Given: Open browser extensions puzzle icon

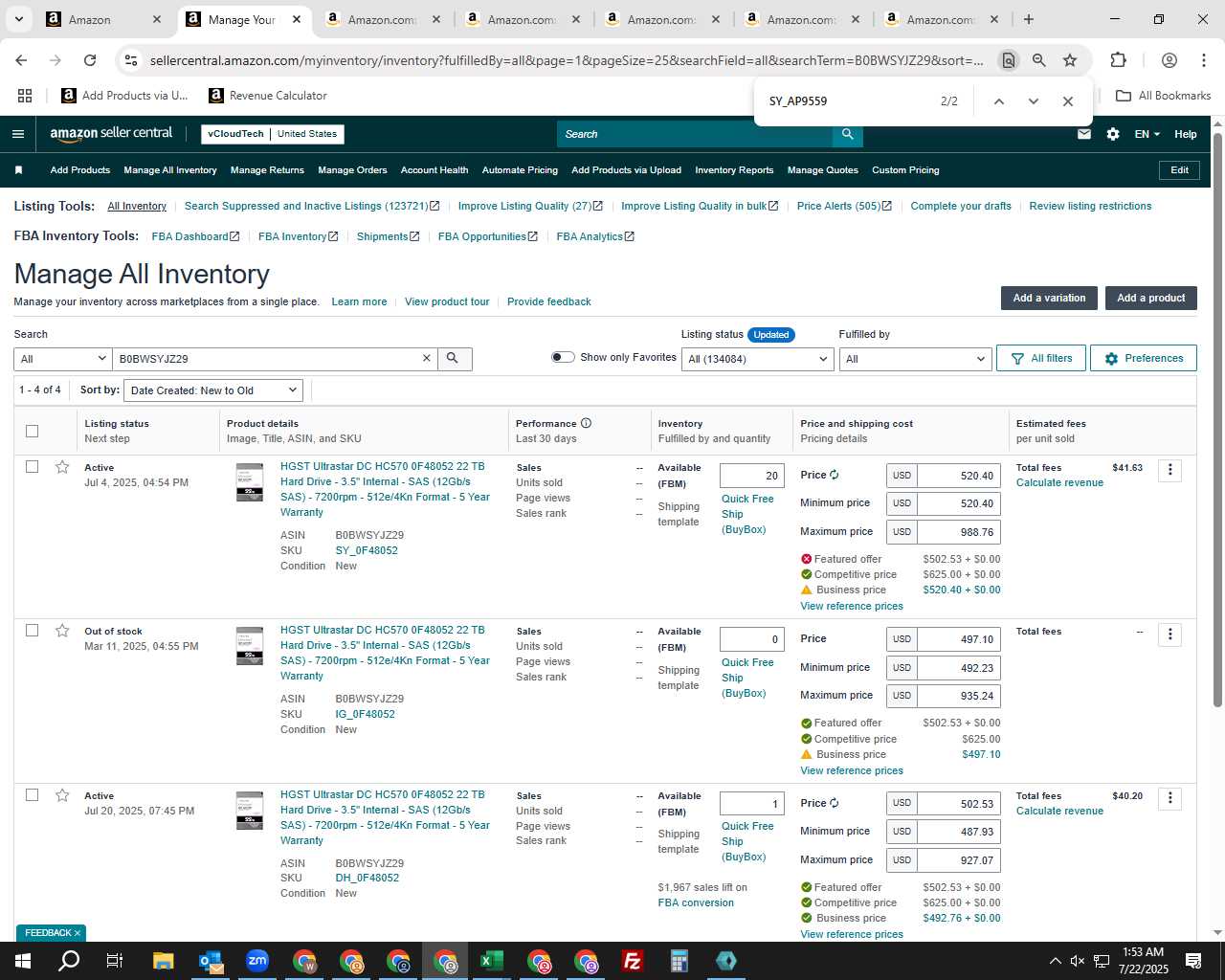Looking at the screenshot, I should (x=1118, y=60).
